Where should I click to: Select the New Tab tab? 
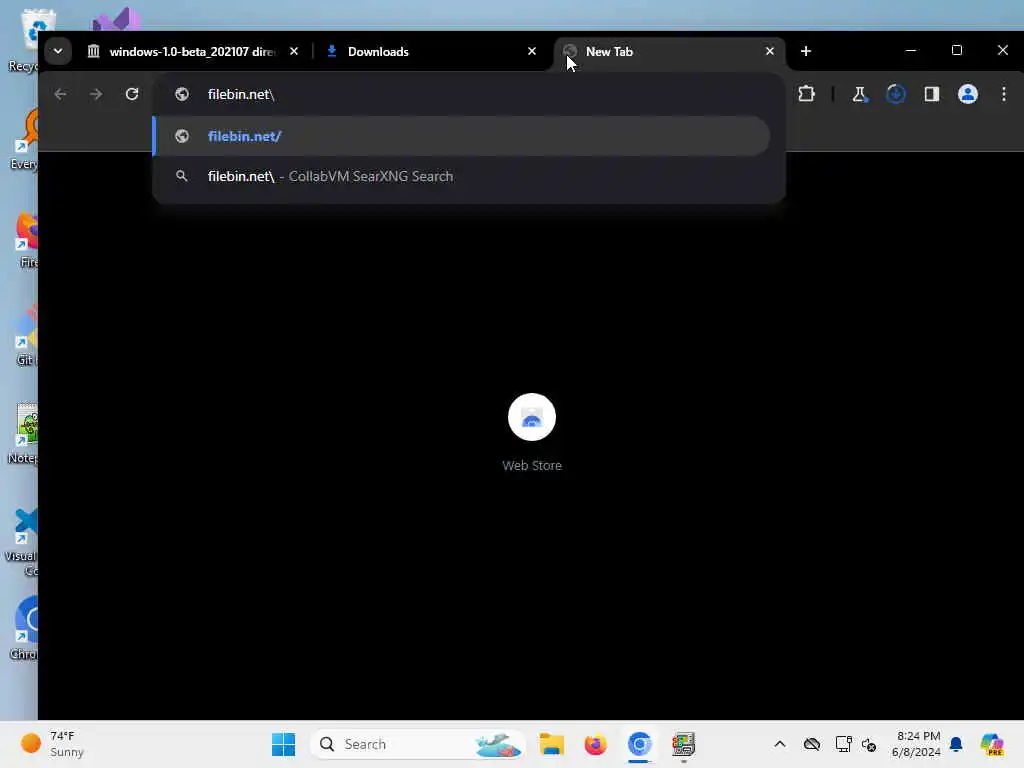click(669, 52)
